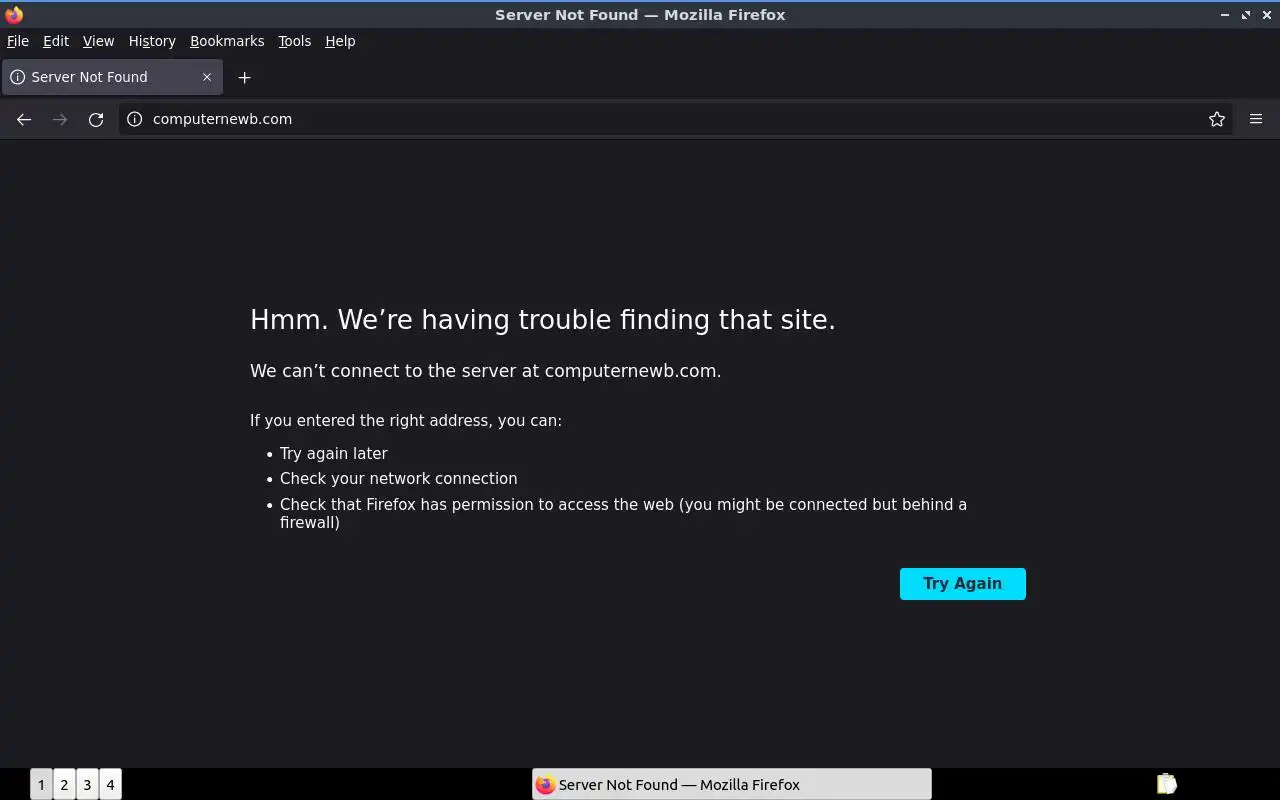This screenshot has width=1280, height=800.
Task: Click the Try Again button
Action: pyautogui.click(x=963, y=584)
